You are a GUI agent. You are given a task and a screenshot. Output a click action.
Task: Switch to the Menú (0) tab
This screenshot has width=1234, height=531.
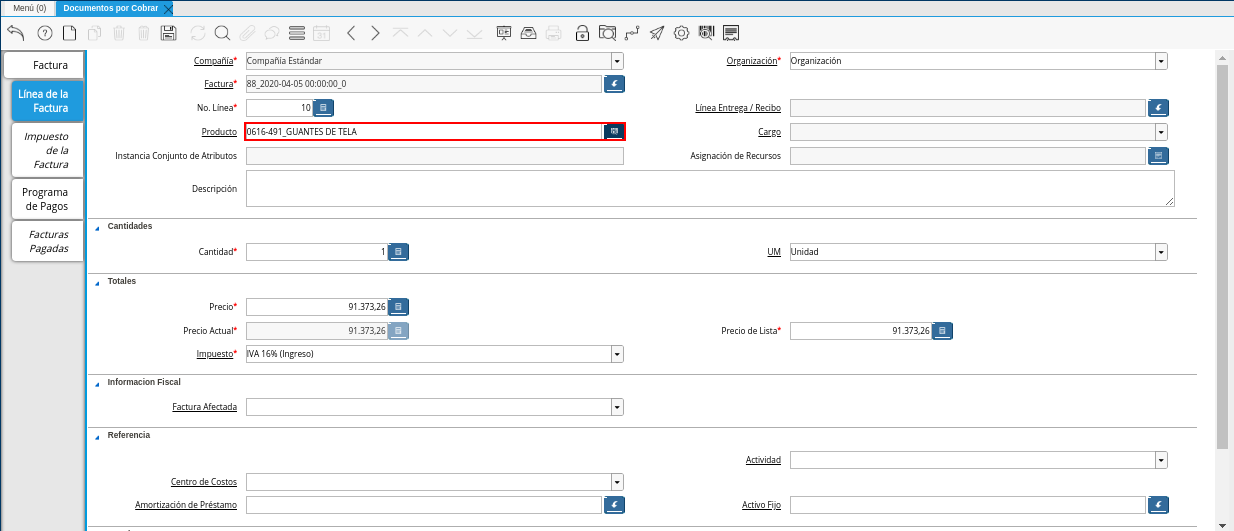(29, 8)
